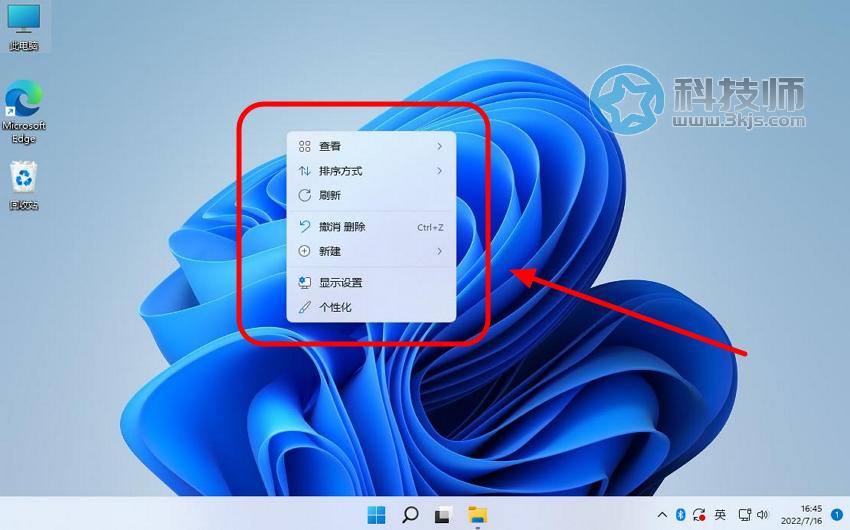
Task: Click the Bluetooth tray icon
Action: pos(680,515)
